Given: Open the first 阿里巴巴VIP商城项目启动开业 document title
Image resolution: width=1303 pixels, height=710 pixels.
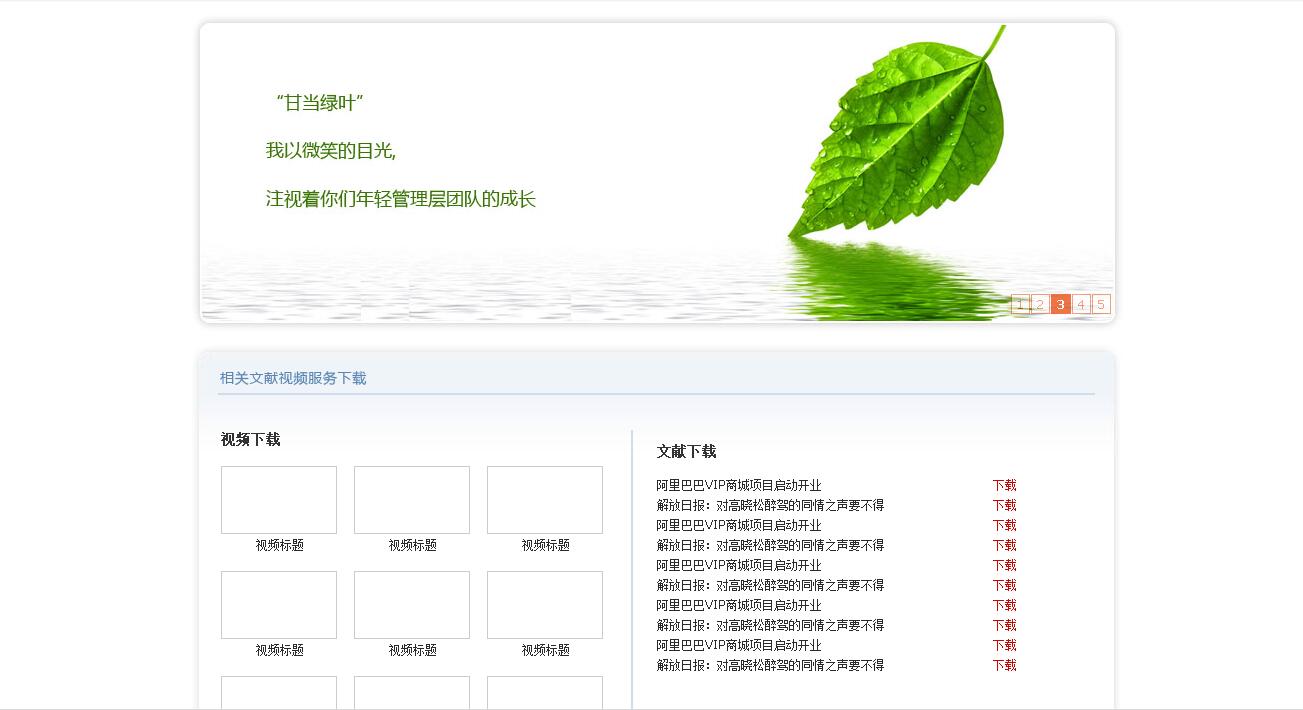Looking at the screenshot, I should click(x=739, y=486).
